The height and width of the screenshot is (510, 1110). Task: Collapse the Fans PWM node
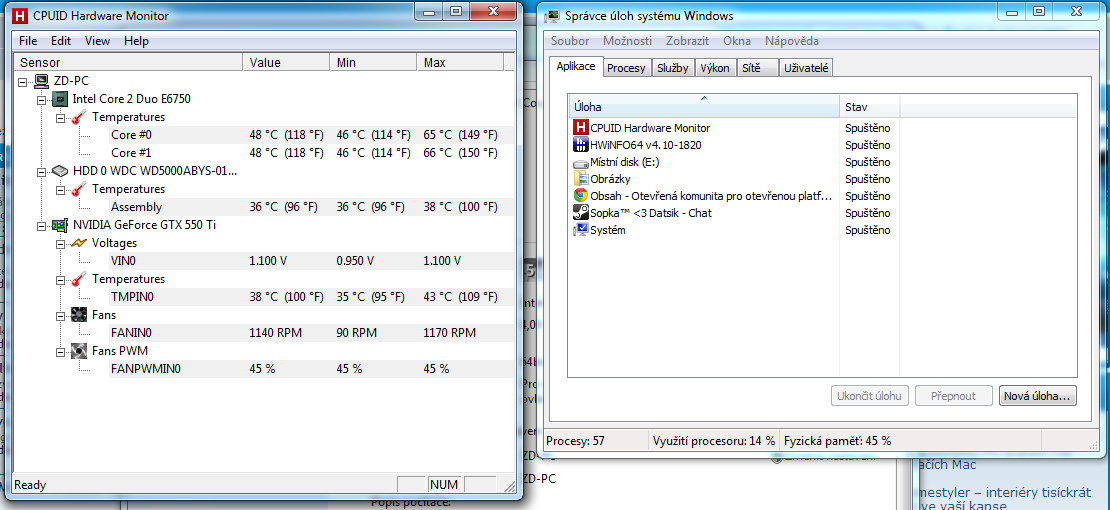click(60, 351)
